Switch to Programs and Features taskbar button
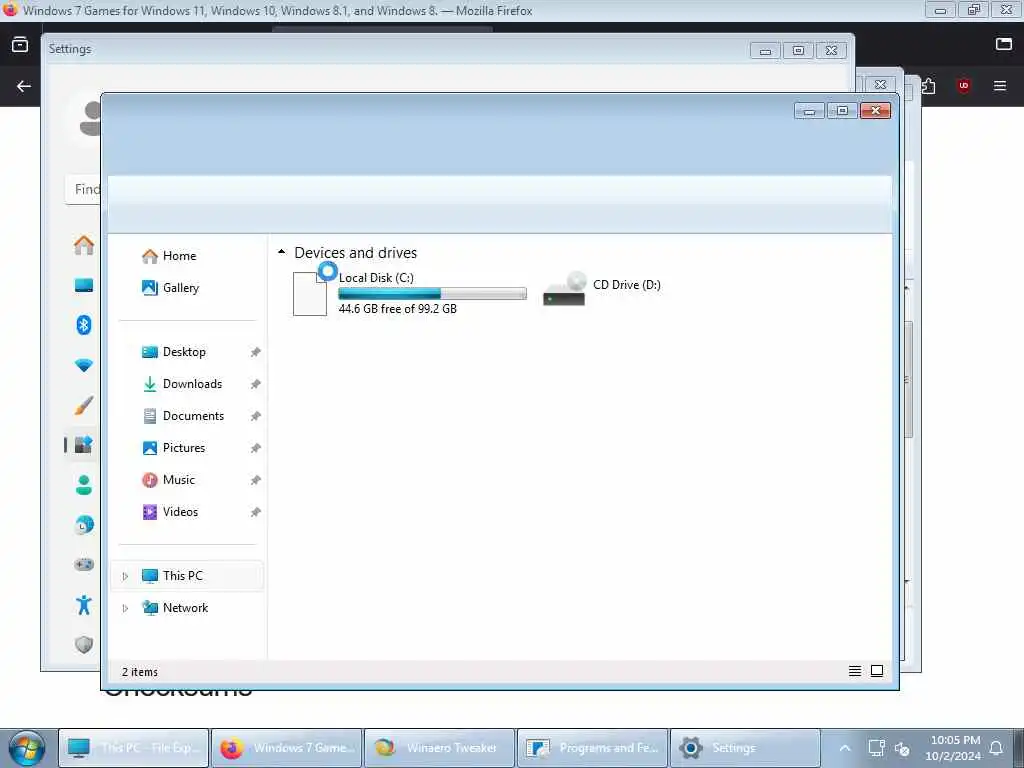This screenshot has height=768, width=1024. click(x=592, y=748)
